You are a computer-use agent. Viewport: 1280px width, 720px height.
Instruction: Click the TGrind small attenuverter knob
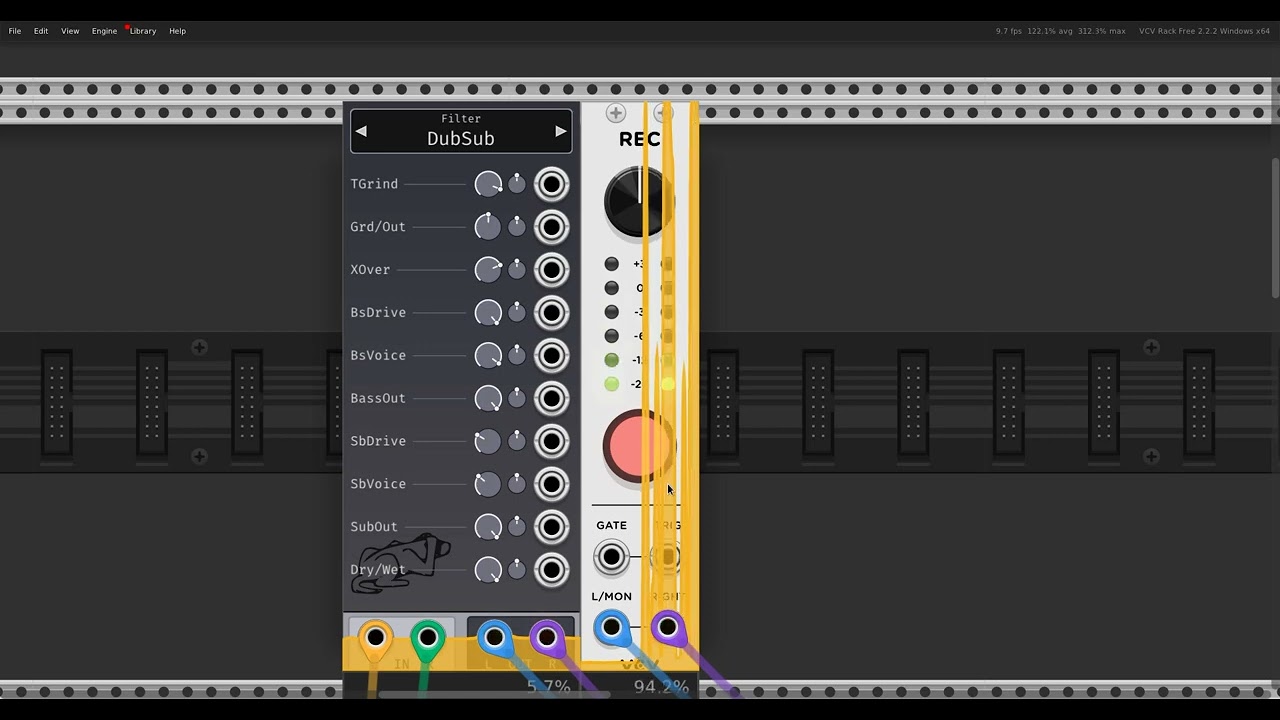[517, 184]
